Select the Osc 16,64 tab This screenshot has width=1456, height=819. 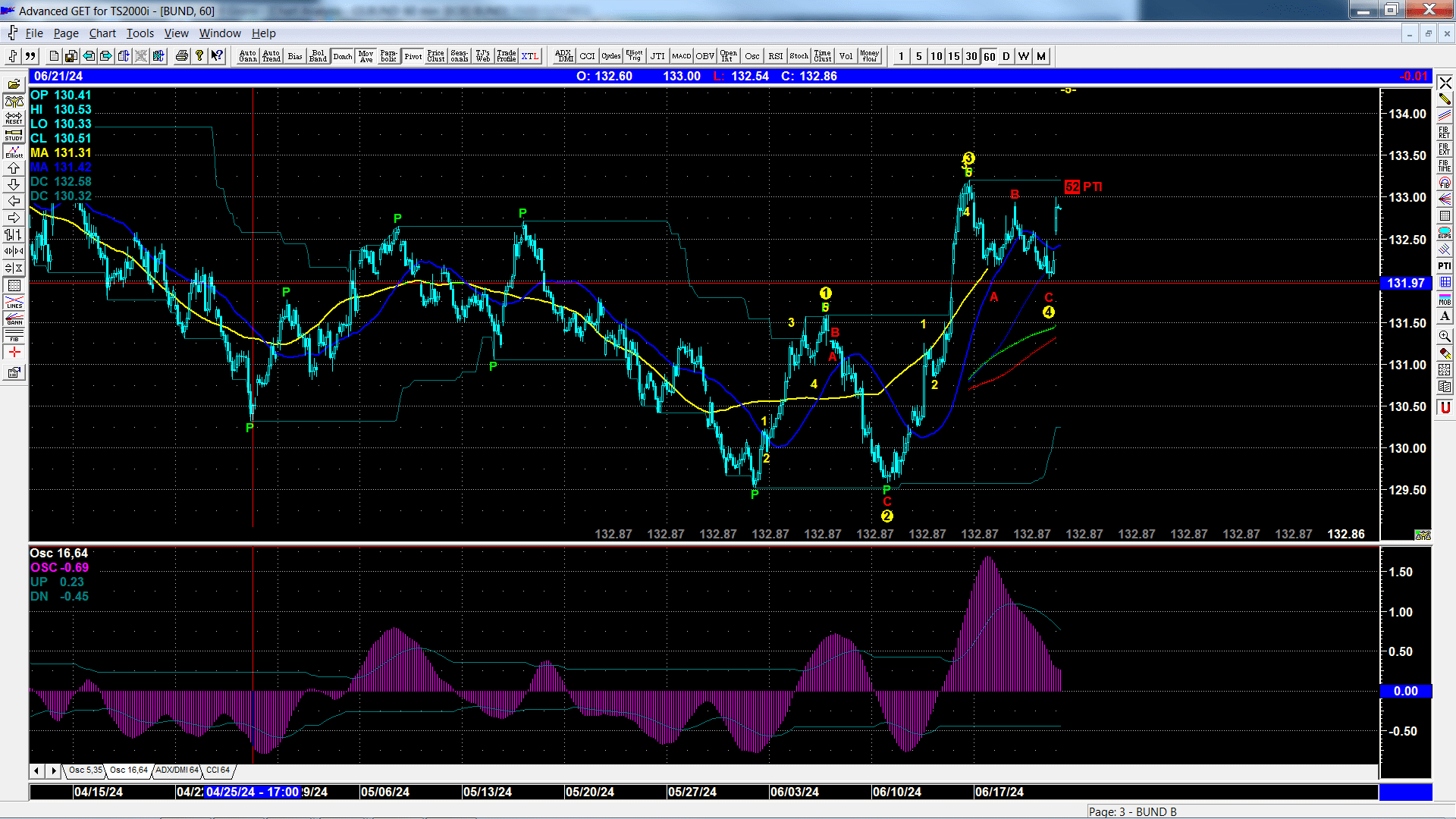[129, 770]
